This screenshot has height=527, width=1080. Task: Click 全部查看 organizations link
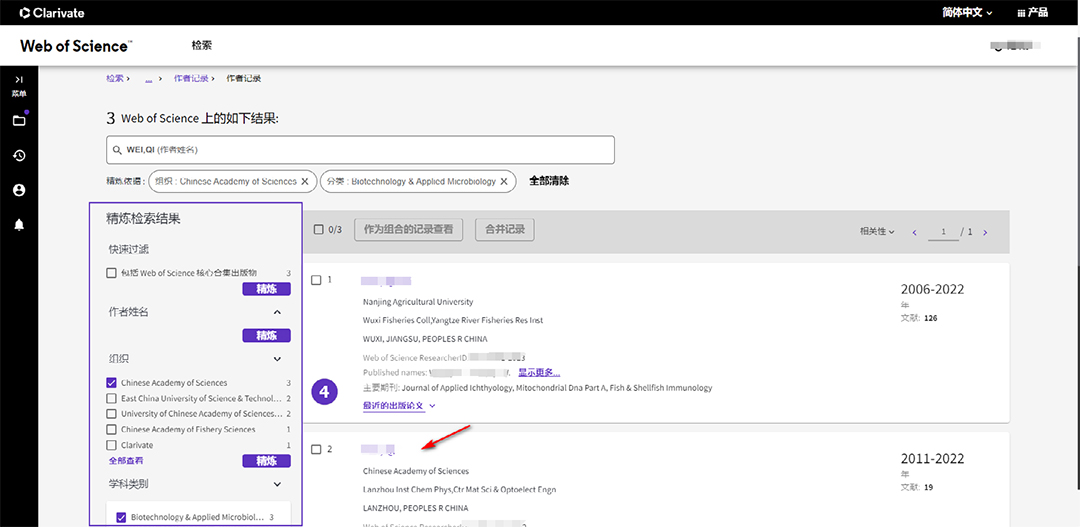click(126, 460)
